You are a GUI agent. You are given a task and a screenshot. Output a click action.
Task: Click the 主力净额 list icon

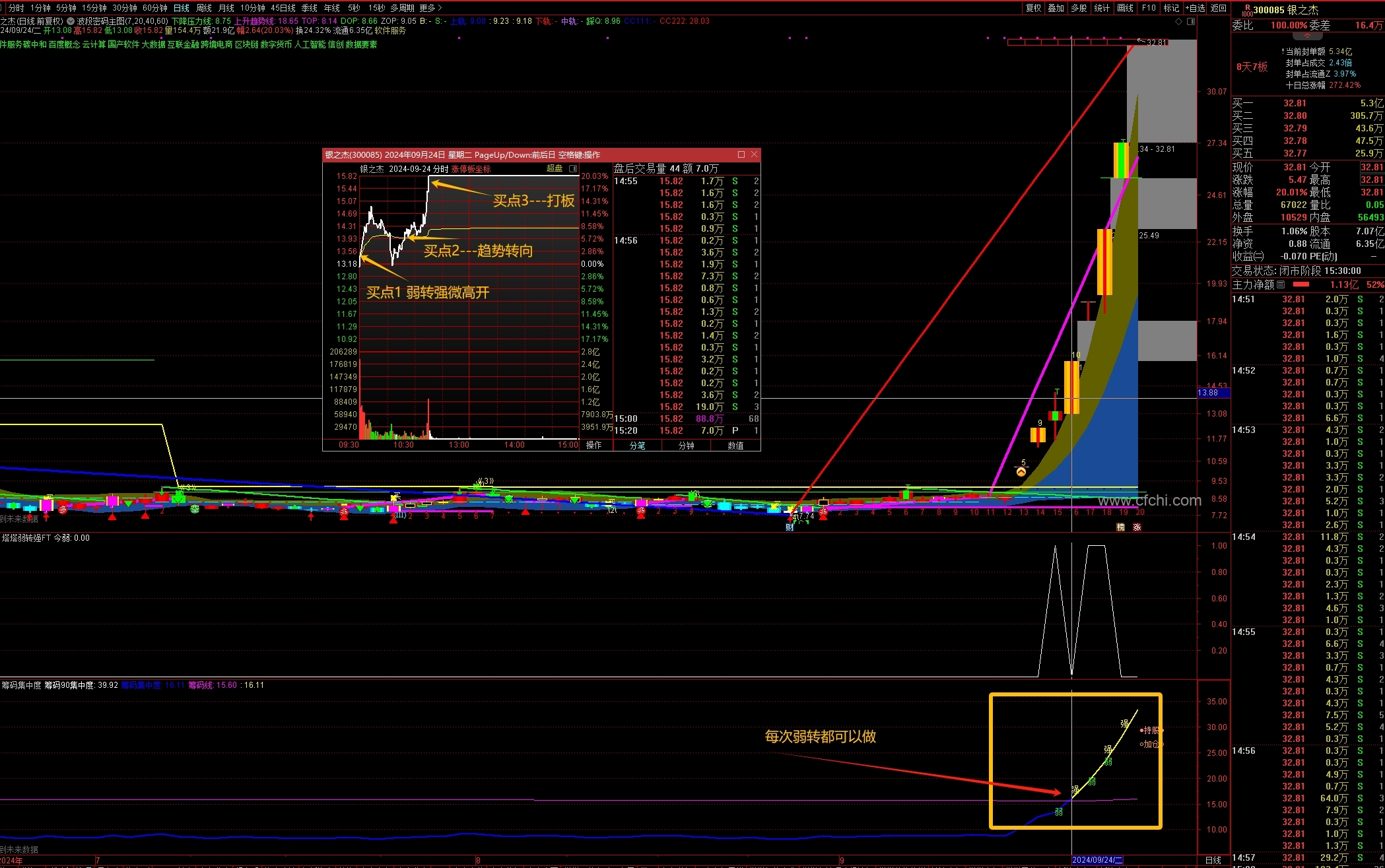tap(1281, 284)
